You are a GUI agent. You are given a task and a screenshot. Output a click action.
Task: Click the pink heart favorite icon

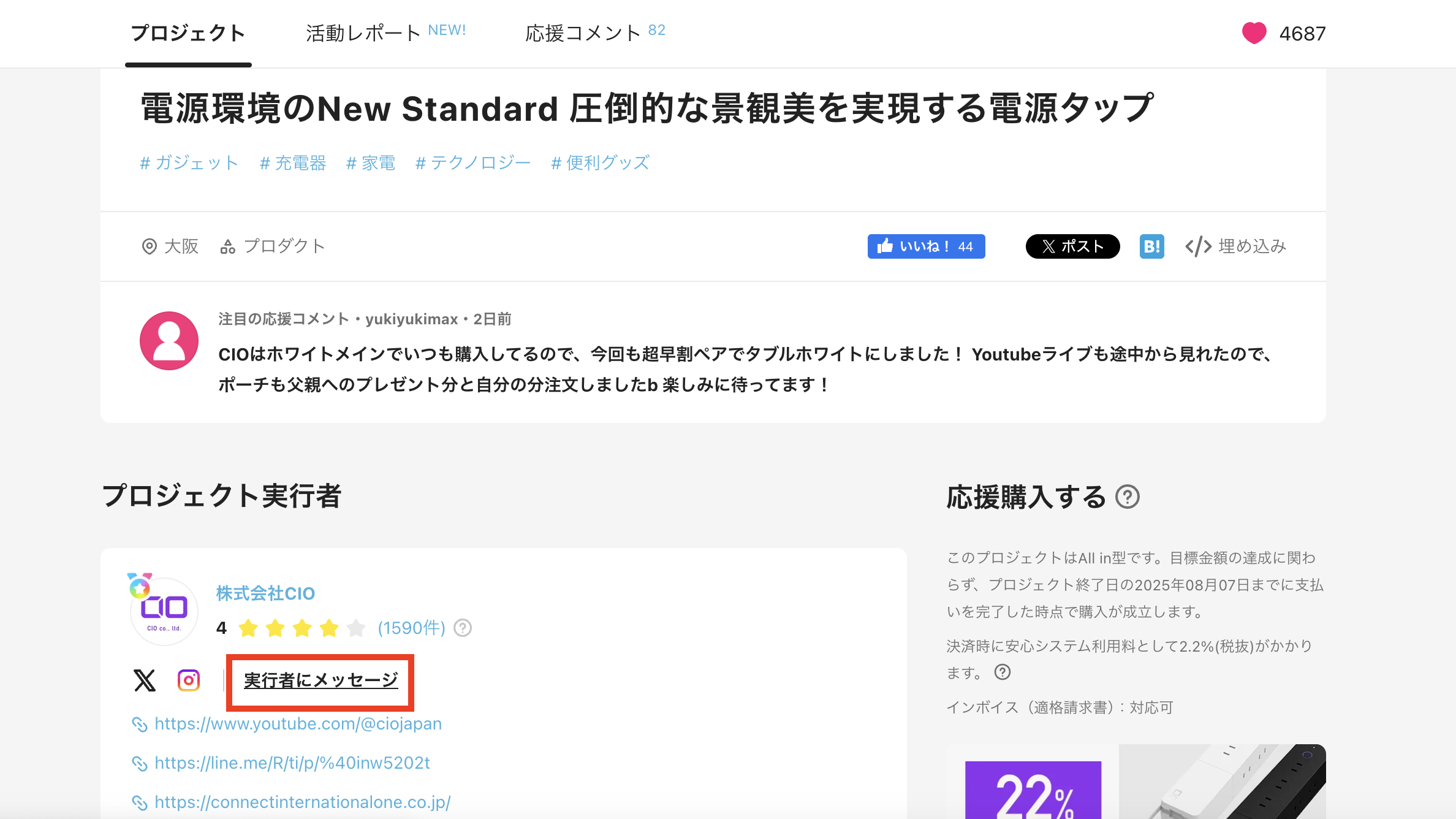pos(1254,33)
